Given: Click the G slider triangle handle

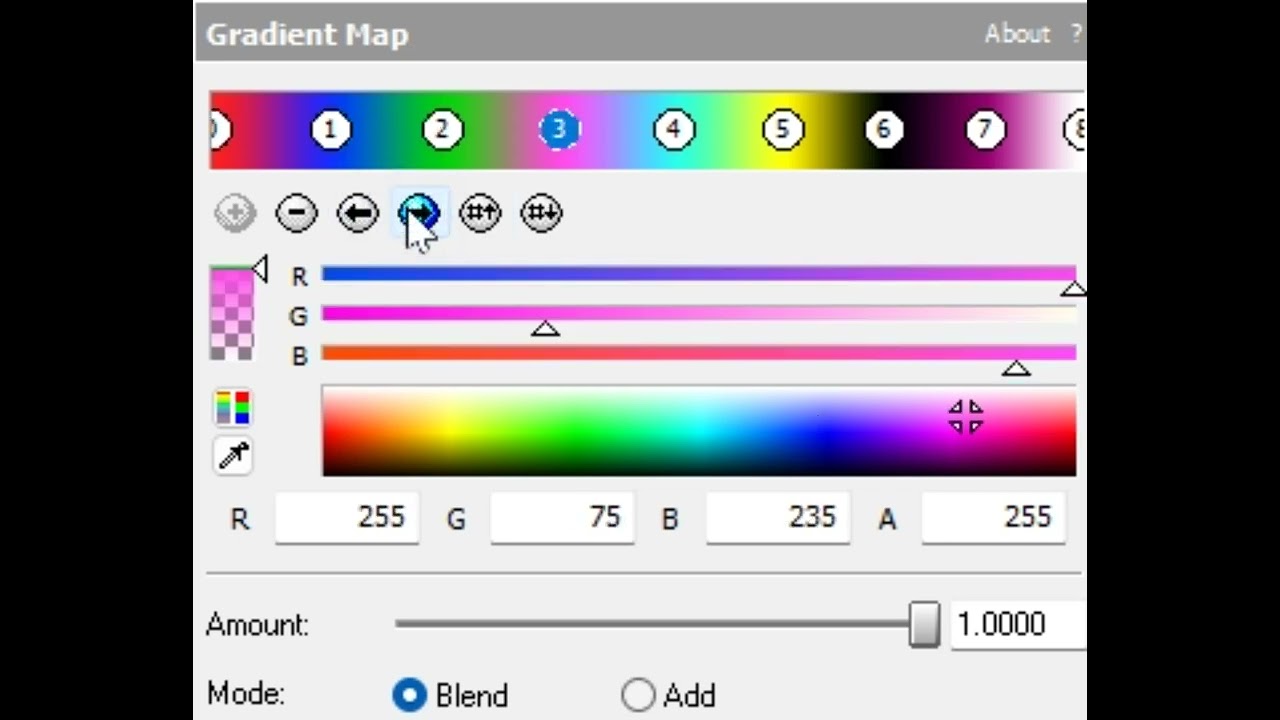Looking at the screenshot, I should (x=545, y=328).
